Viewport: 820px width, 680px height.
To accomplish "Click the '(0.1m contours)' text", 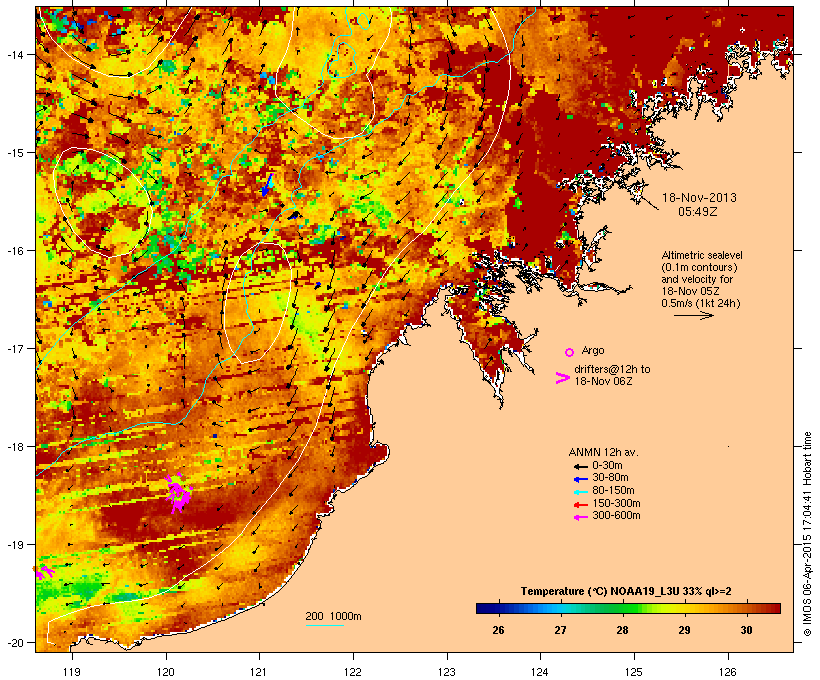I will pyautogui.click(x=699, y=267).
